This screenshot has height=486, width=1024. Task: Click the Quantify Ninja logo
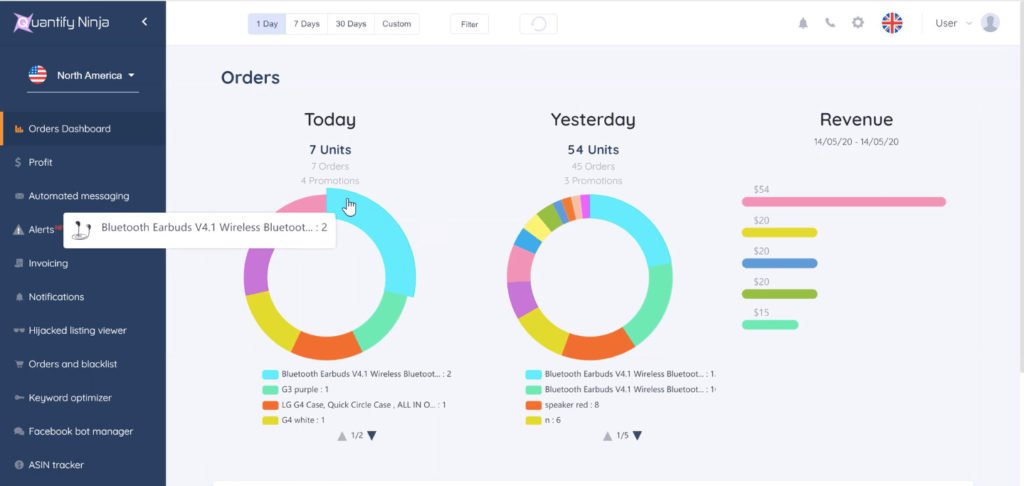[x=61, y=23]
